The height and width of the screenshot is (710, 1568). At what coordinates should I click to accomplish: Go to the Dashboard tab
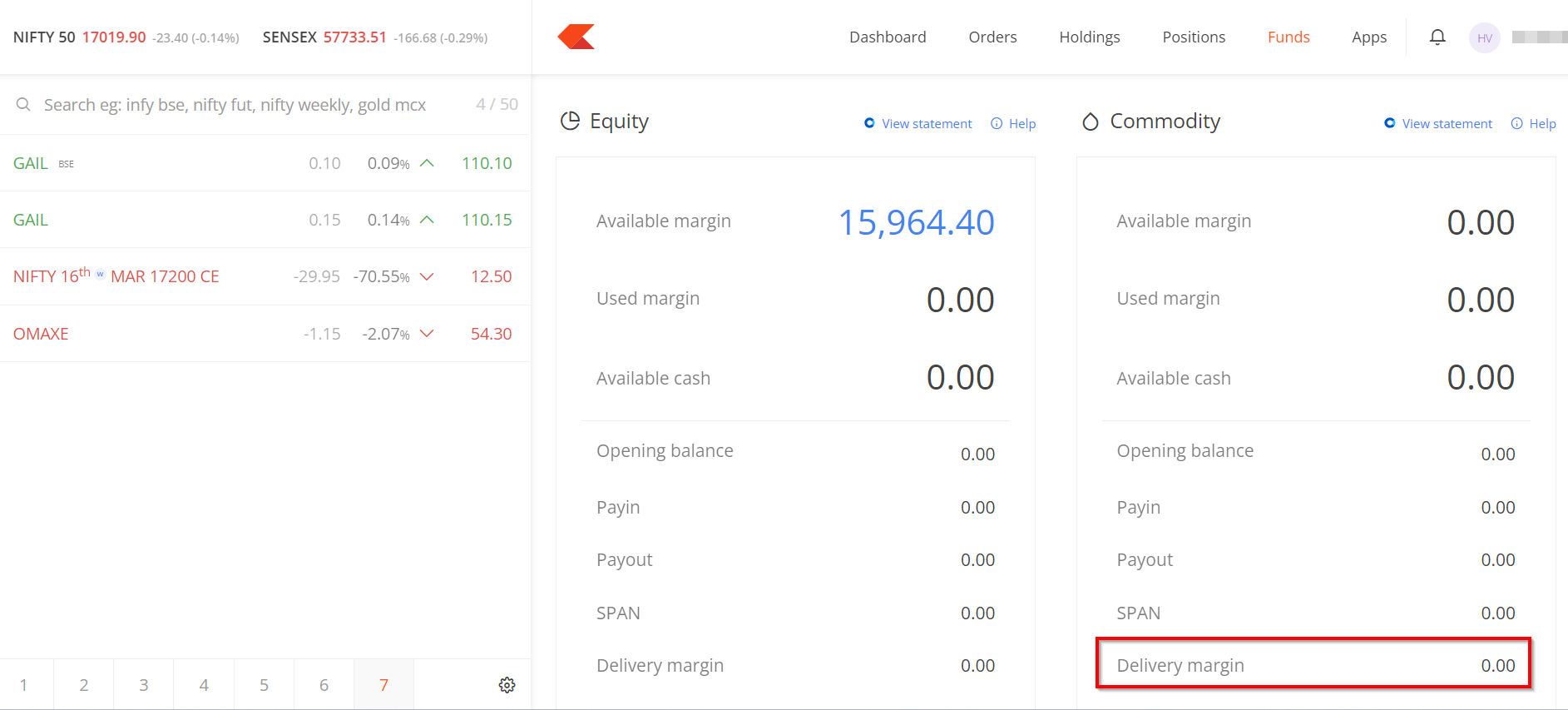tap(887, 37)
